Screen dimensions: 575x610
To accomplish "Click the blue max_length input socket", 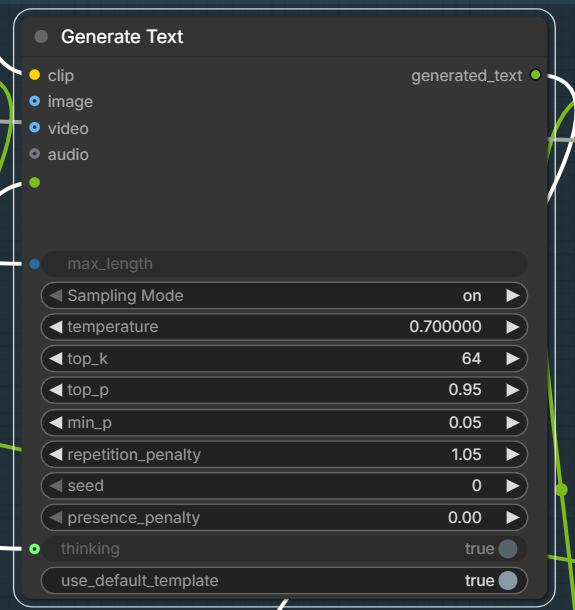I will (x=35, y=264).
